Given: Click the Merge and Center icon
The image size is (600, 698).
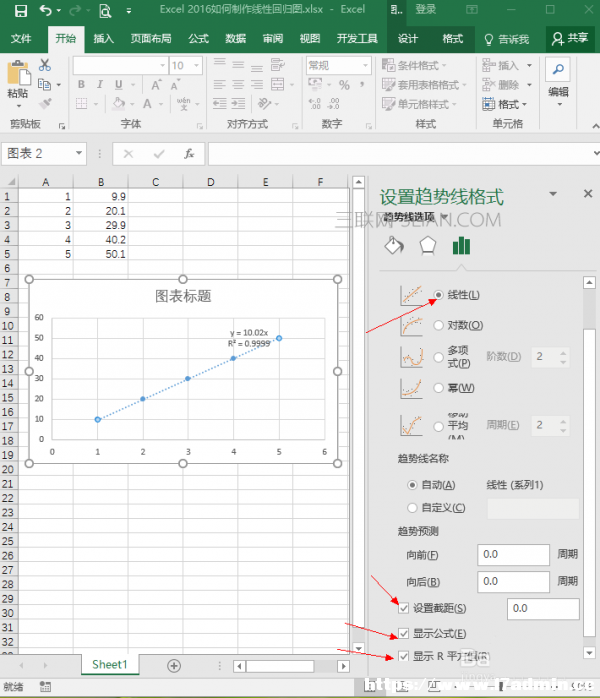Looking at the screenshot, I should (277, 84).
